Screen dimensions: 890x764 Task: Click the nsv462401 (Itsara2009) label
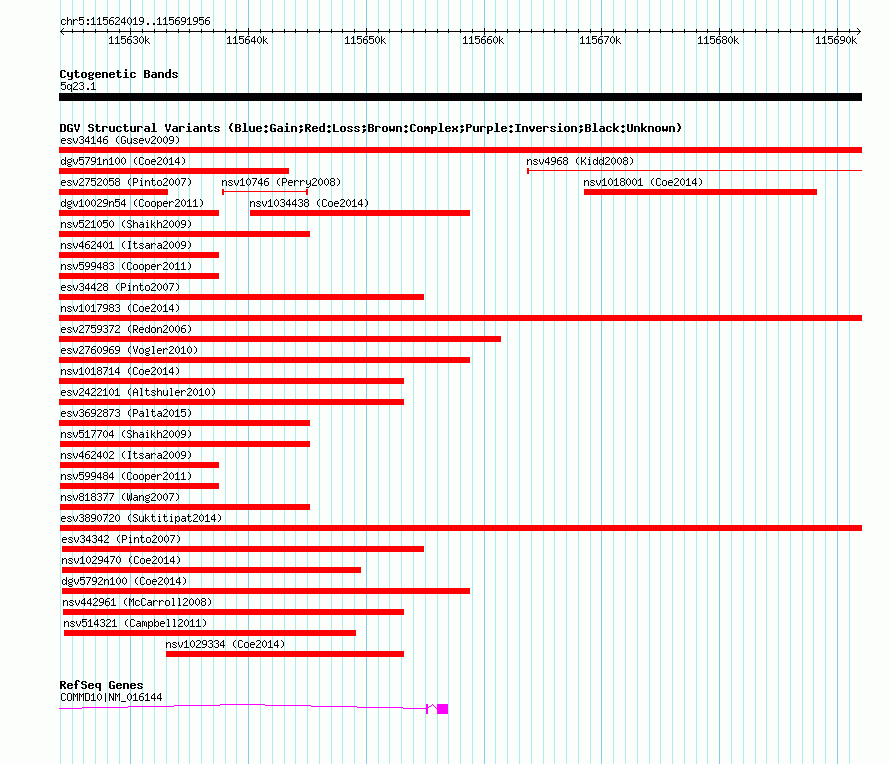[126, 245]
